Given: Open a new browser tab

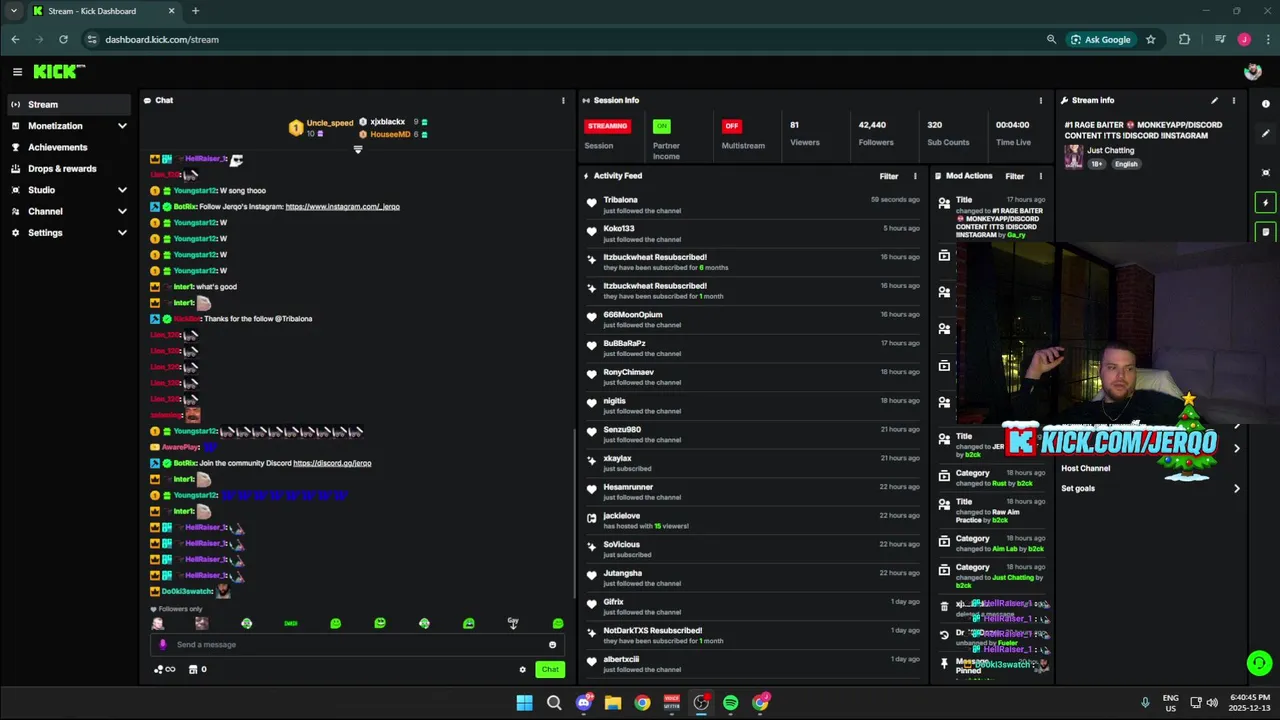Looking at the screenshot, I should click(x=195, y=11).
